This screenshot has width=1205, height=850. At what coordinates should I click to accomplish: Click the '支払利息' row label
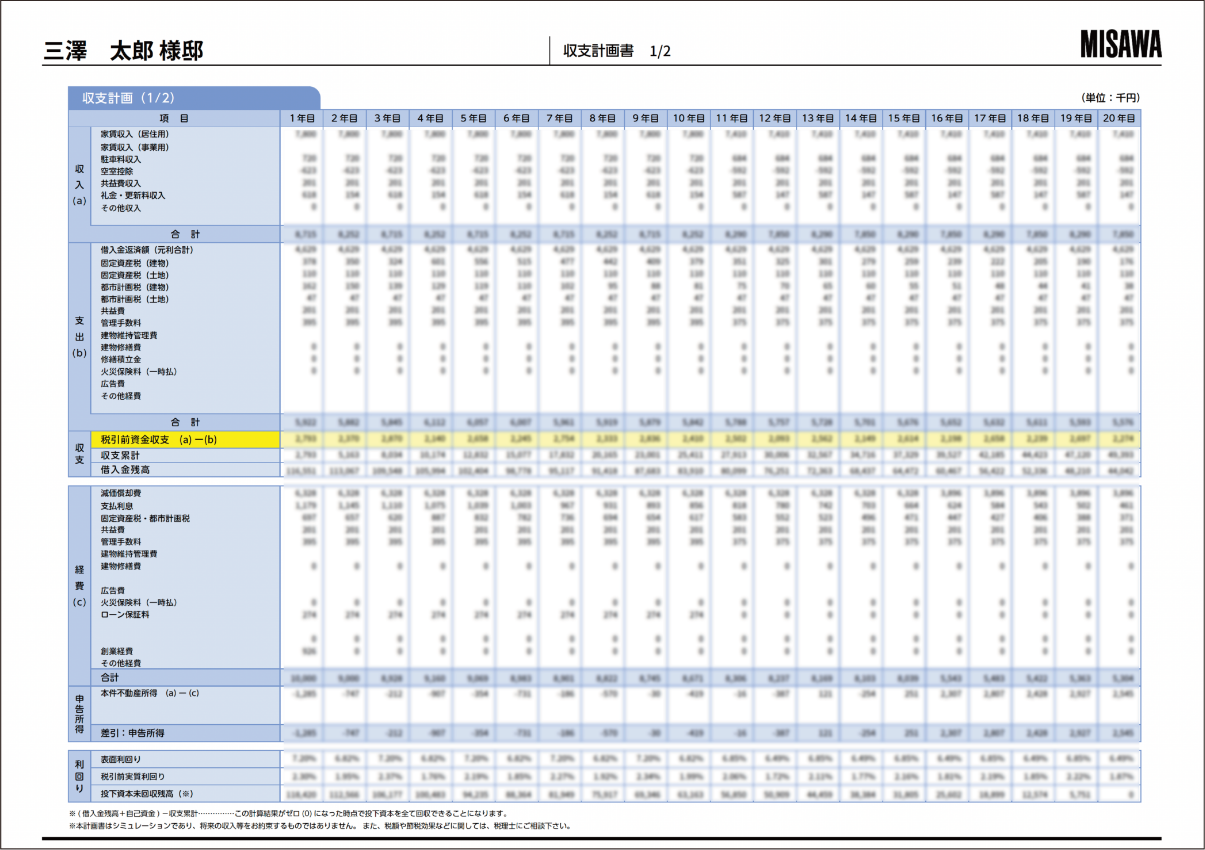coord(117,506)
